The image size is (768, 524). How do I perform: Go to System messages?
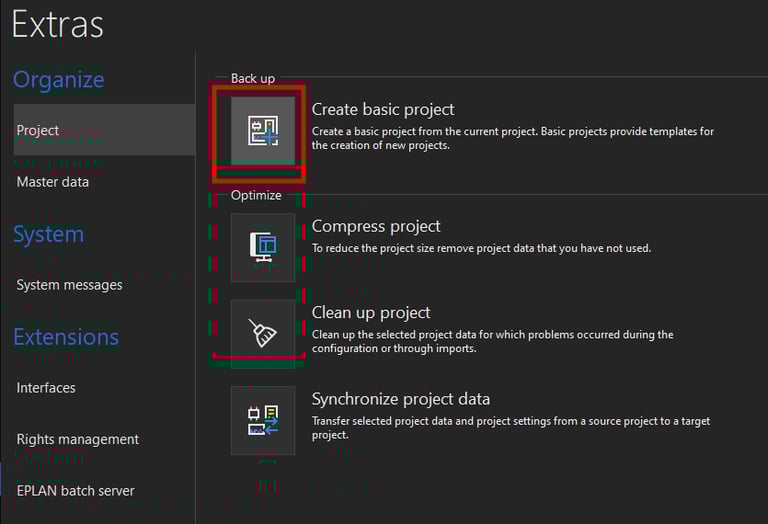(69, 285)
